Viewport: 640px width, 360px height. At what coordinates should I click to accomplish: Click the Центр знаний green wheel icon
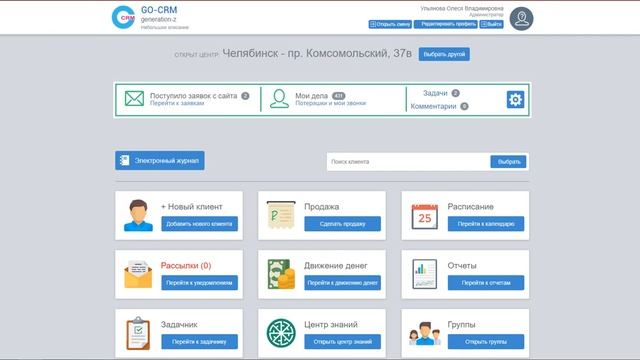point(281,333)
